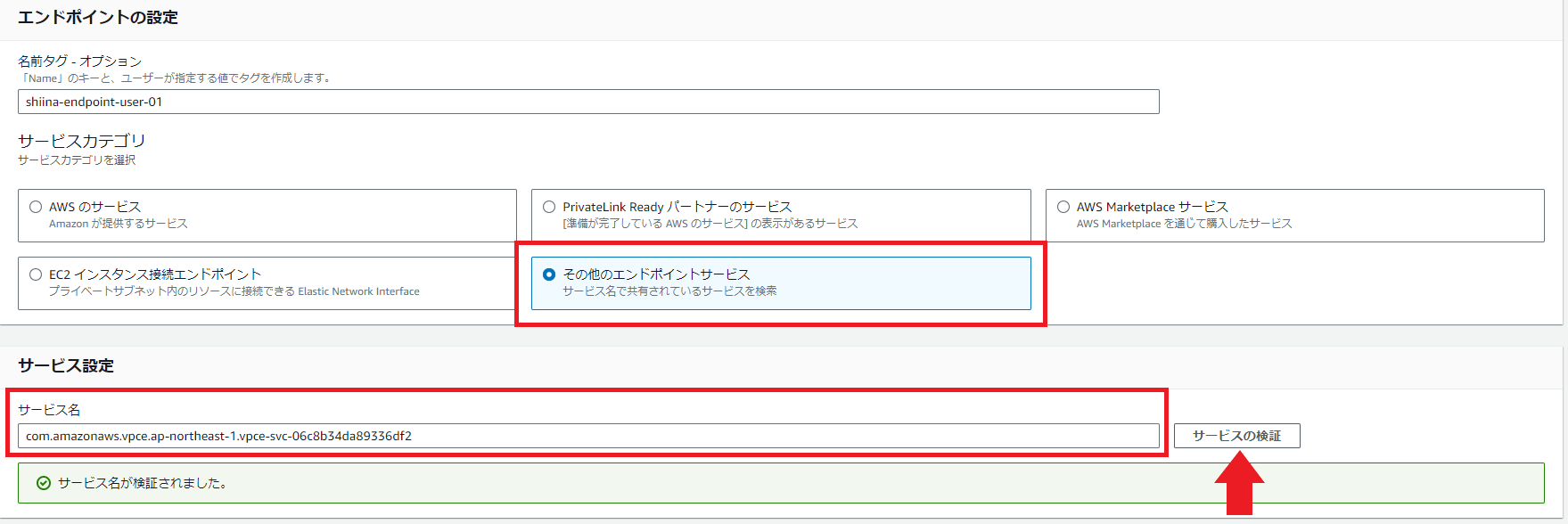Click the サービス設定 section heading
The image size is (1568, 524).
(66, 366)
